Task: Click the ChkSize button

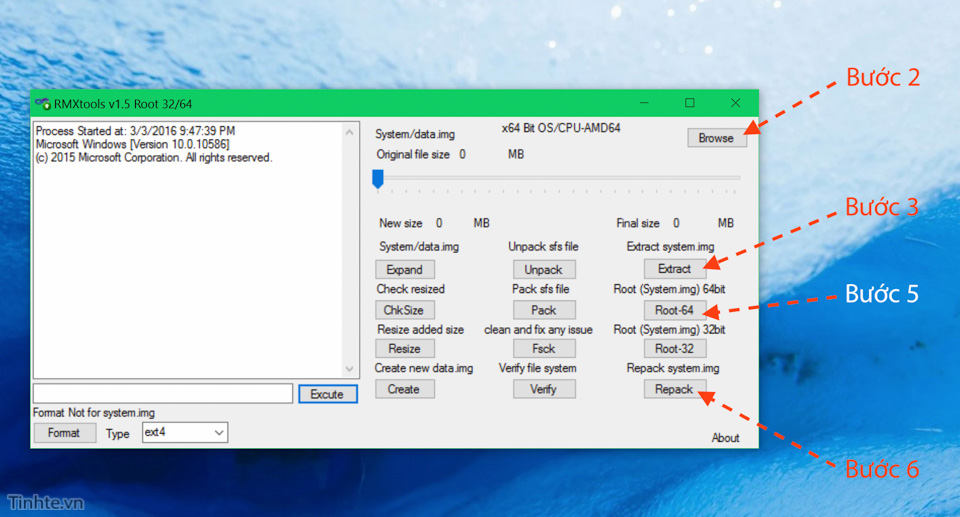Action: 405,310
